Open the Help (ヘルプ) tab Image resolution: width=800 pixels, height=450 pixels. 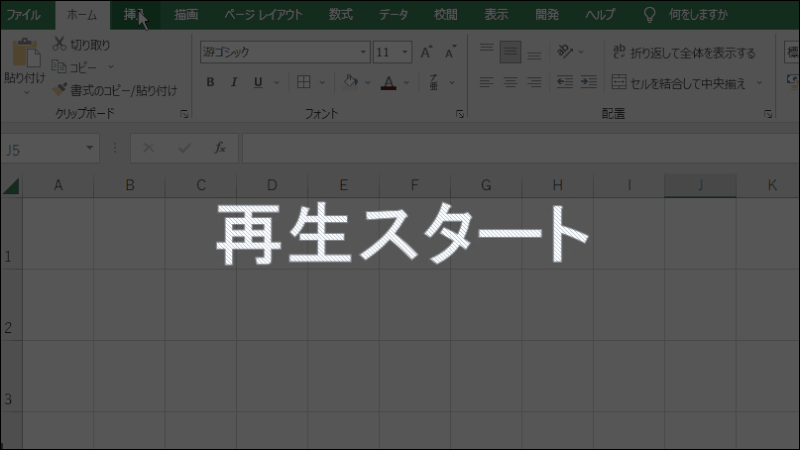coord(601,15)
